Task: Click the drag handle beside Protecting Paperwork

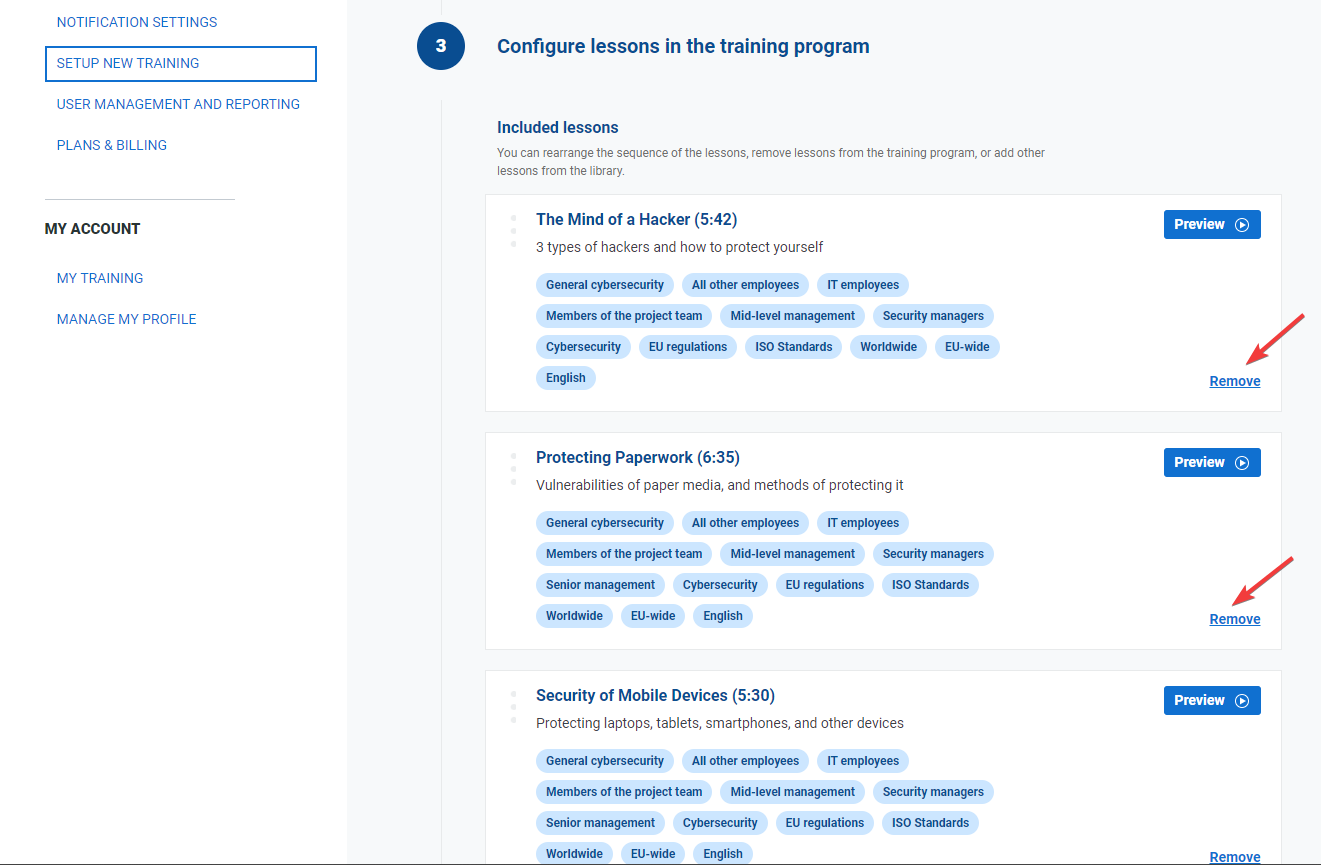Action: (513, 467)
